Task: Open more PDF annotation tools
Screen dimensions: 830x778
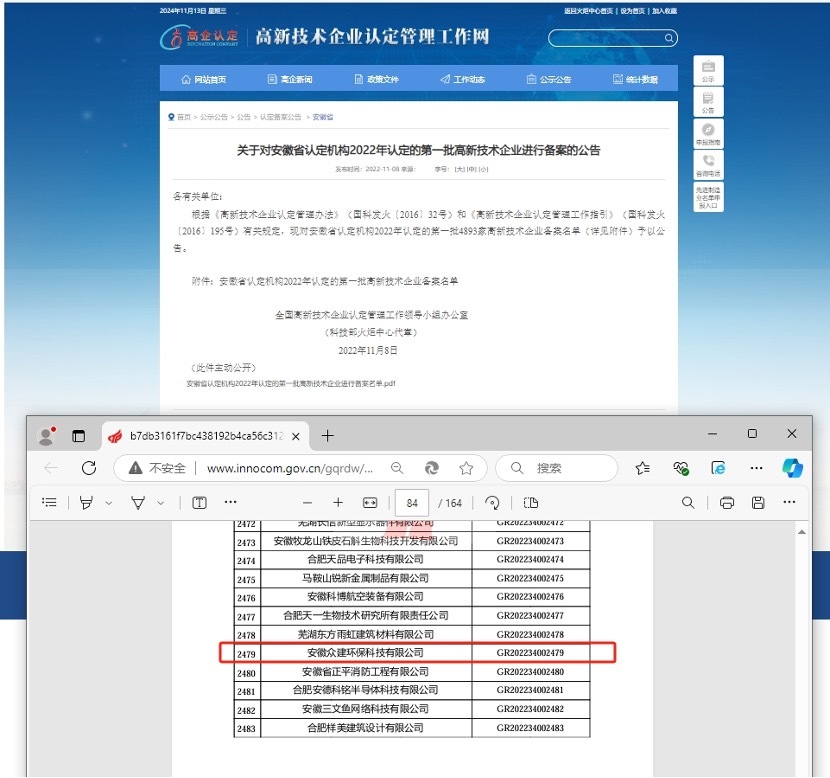Action: tap(230, 502)
